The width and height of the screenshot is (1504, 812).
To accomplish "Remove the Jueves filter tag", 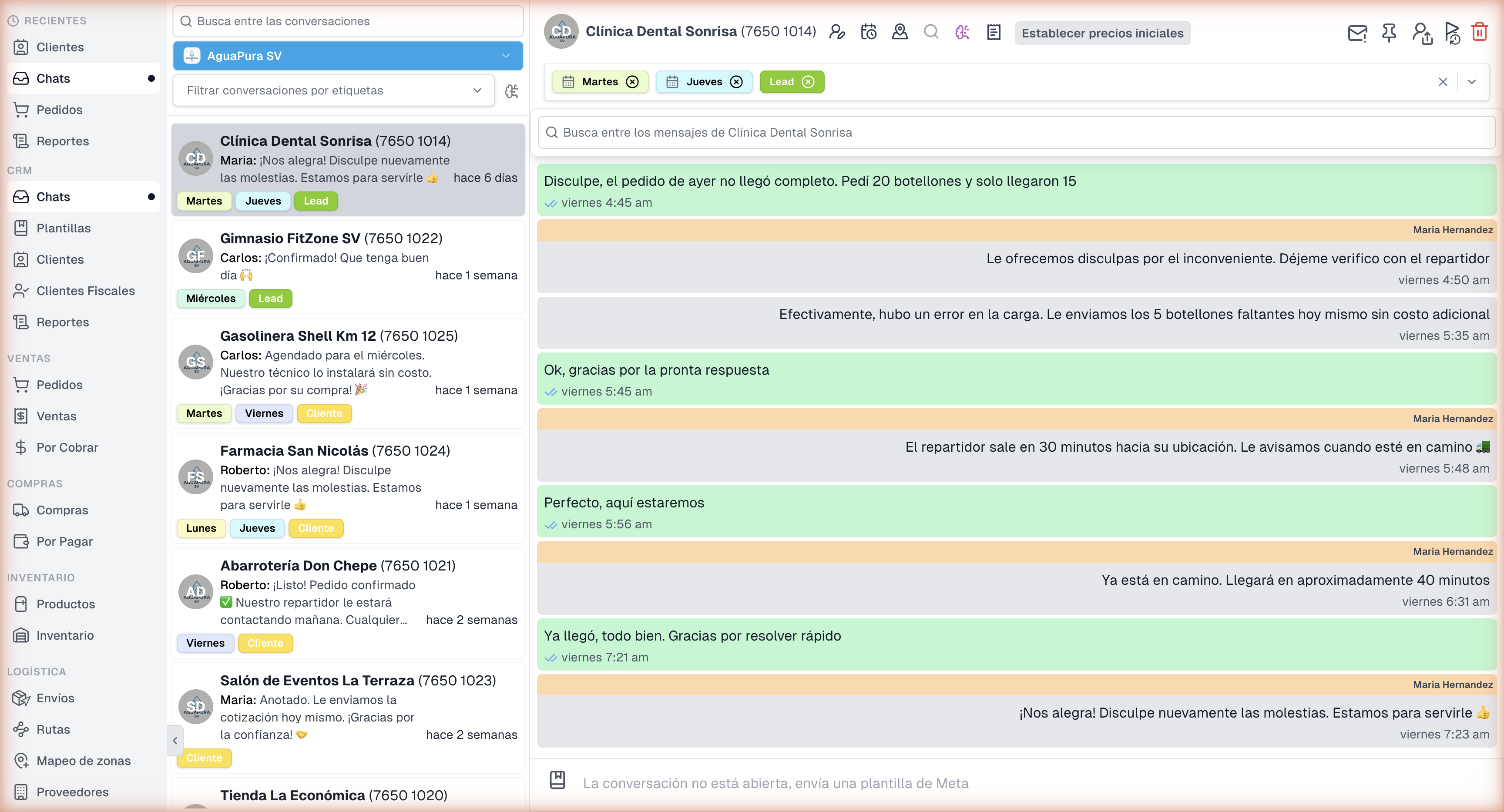I will point(735,82).
